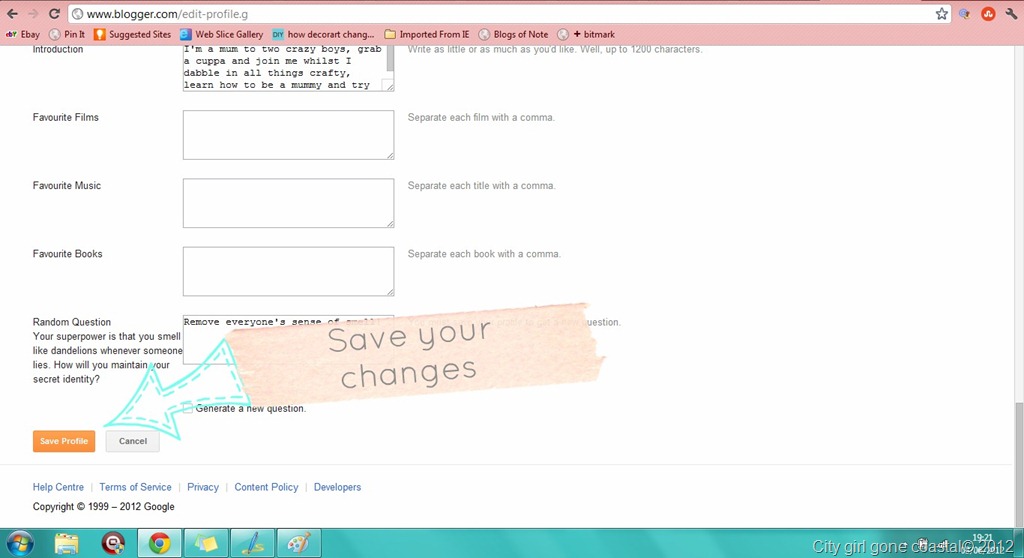Viewport: 1024px width, 558px height.
Task: Open Chrome settings via the wrench icon
Action: pyautogui.click(x=1011, y=14)
